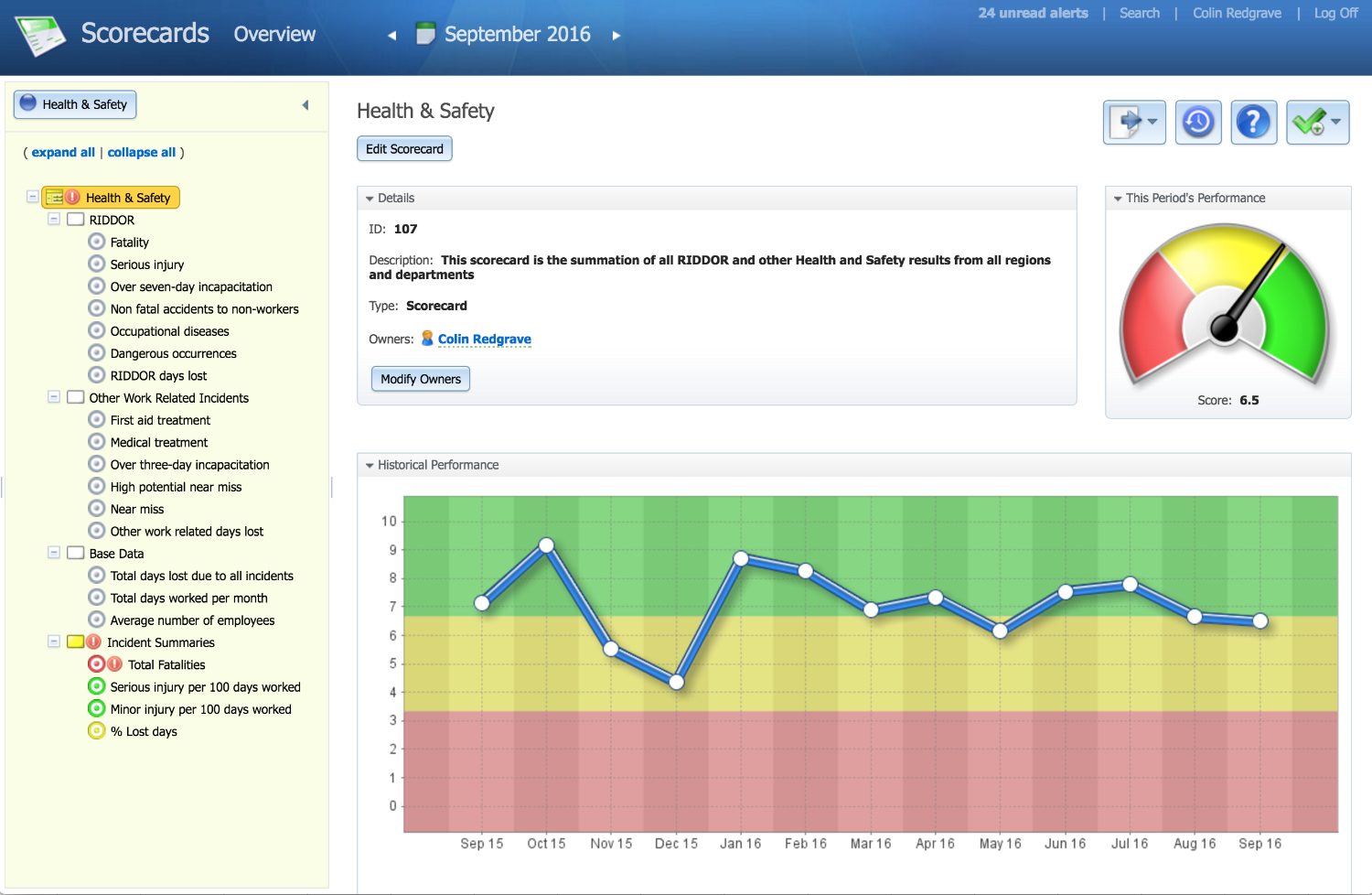Click the Occupational diseases metric icon

click(97, 330)
